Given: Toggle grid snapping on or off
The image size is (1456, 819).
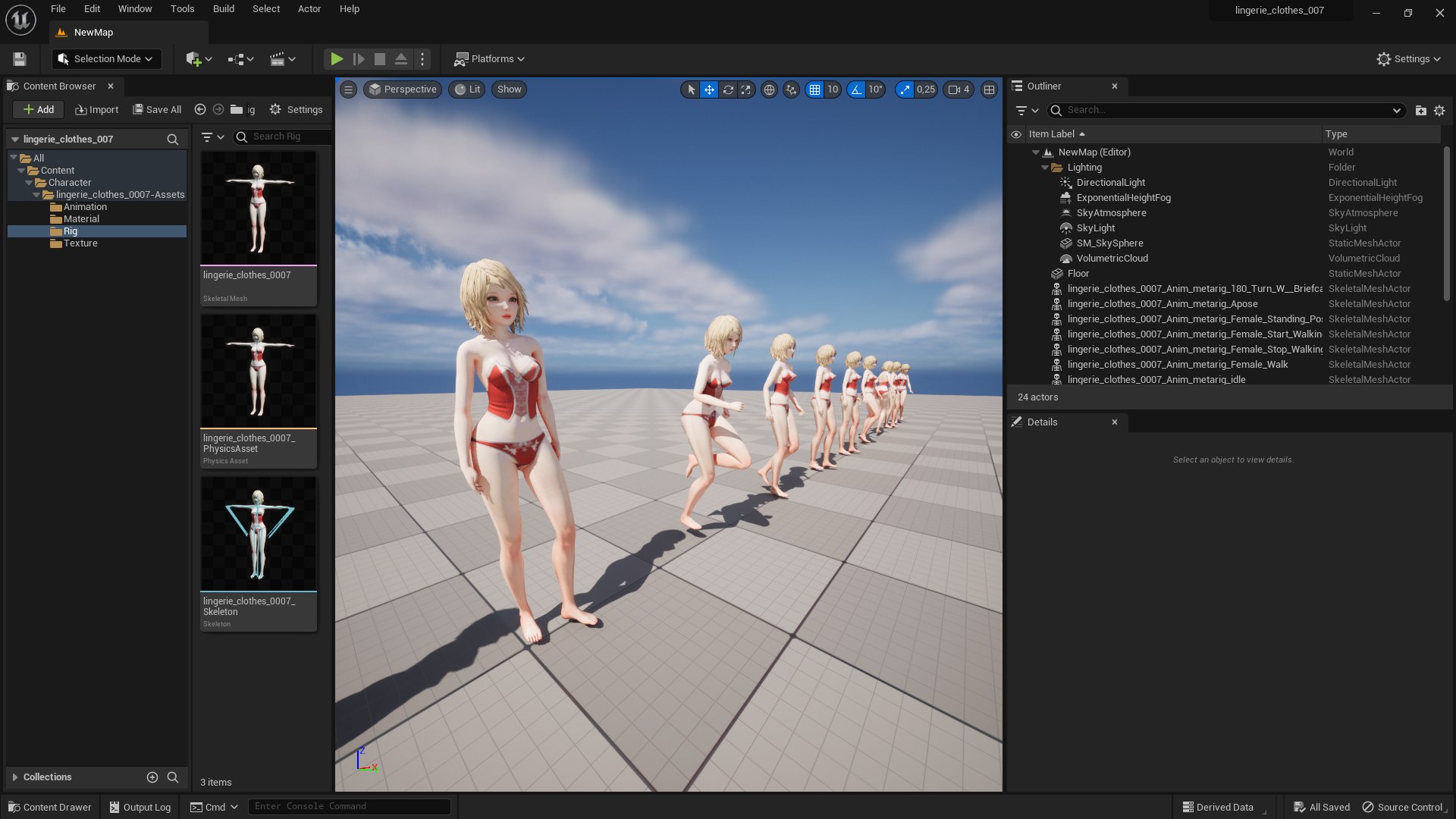Looking at the screenshot, I should pyautogui.click(x=814, y=89).
